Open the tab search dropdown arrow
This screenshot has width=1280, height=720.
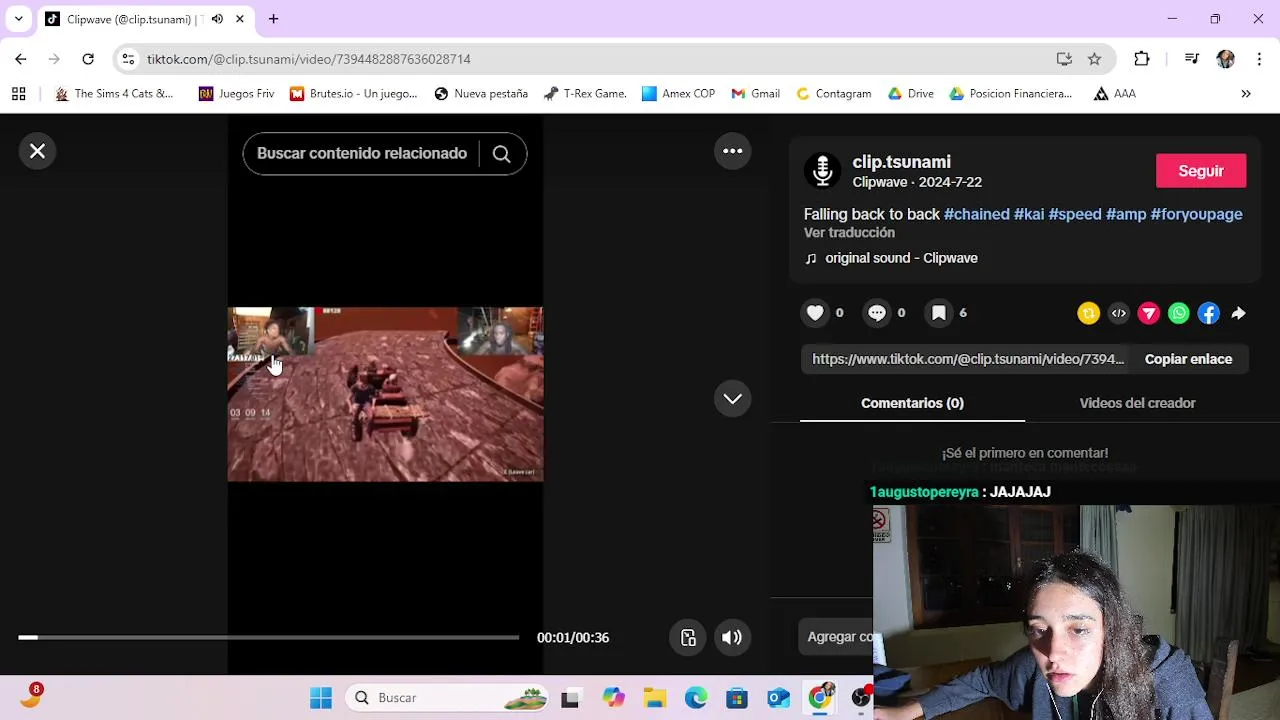tap(18, 19)
